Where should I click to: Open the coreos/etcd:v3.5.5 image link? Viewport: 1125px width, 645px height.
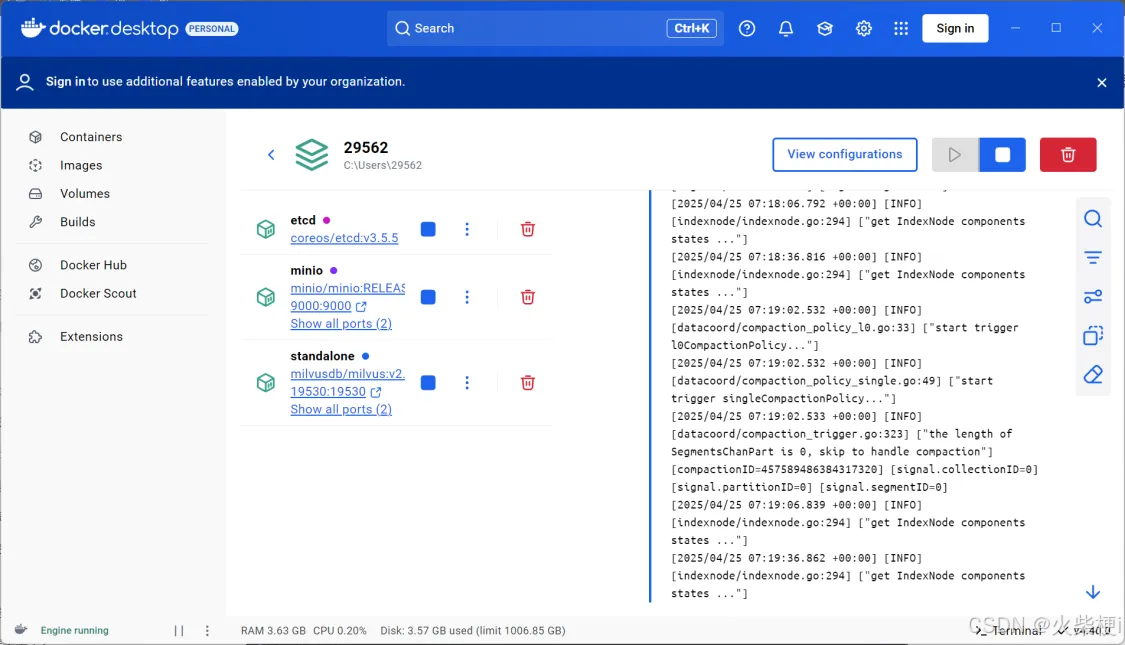[344, 238]
